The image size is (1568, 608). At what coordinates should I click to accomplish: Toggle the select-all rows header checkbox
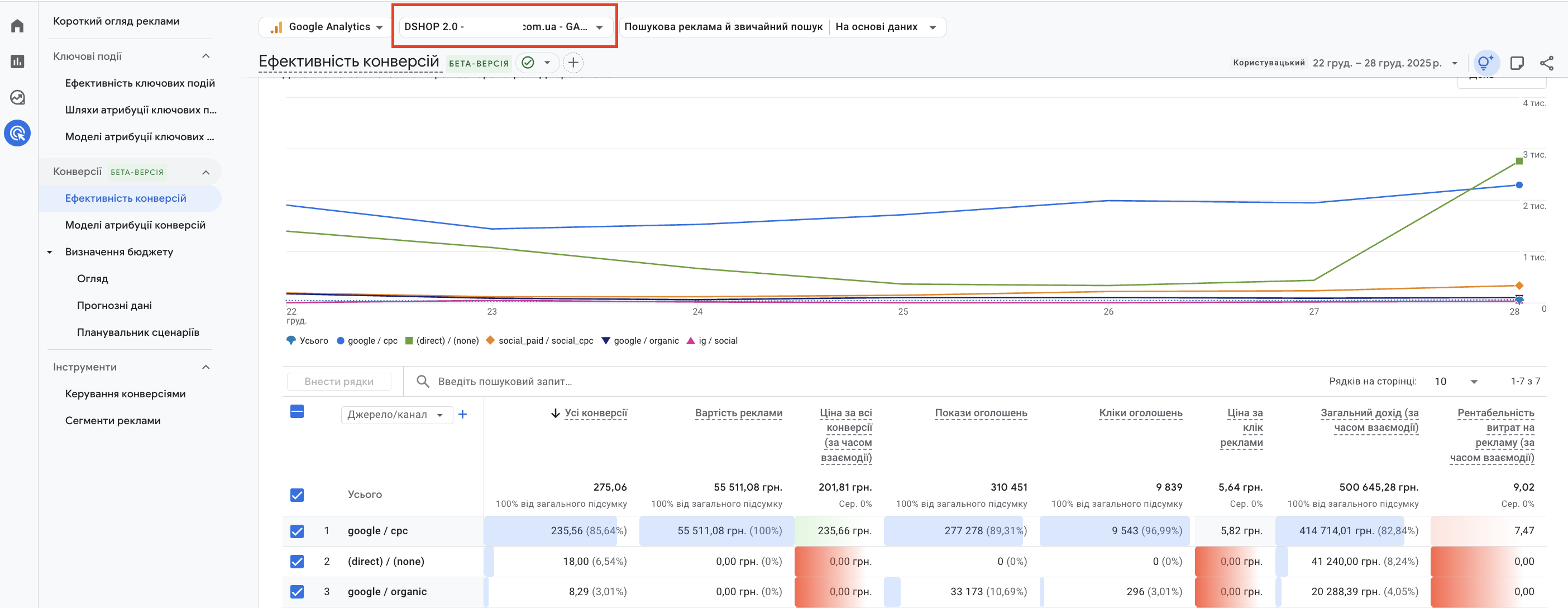[x=297, y=412]
